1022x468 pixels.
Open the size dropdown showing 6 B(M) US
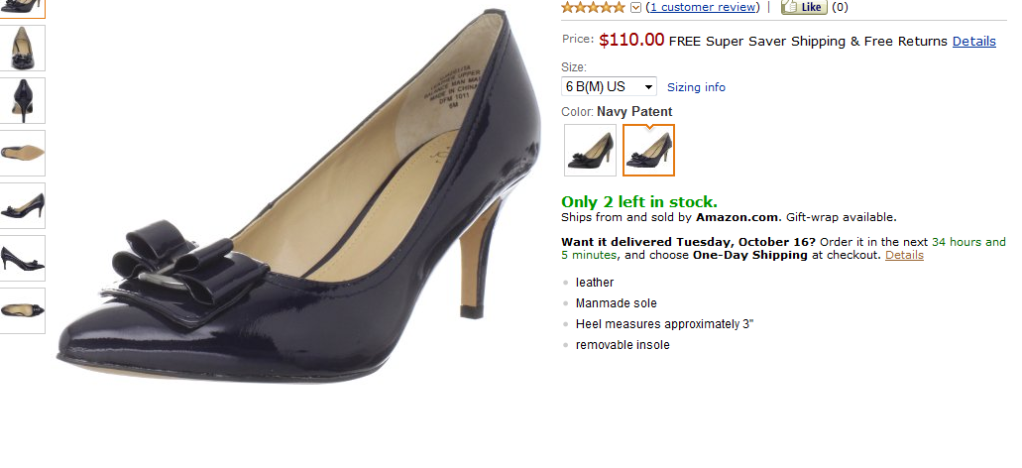coord(609,87)
